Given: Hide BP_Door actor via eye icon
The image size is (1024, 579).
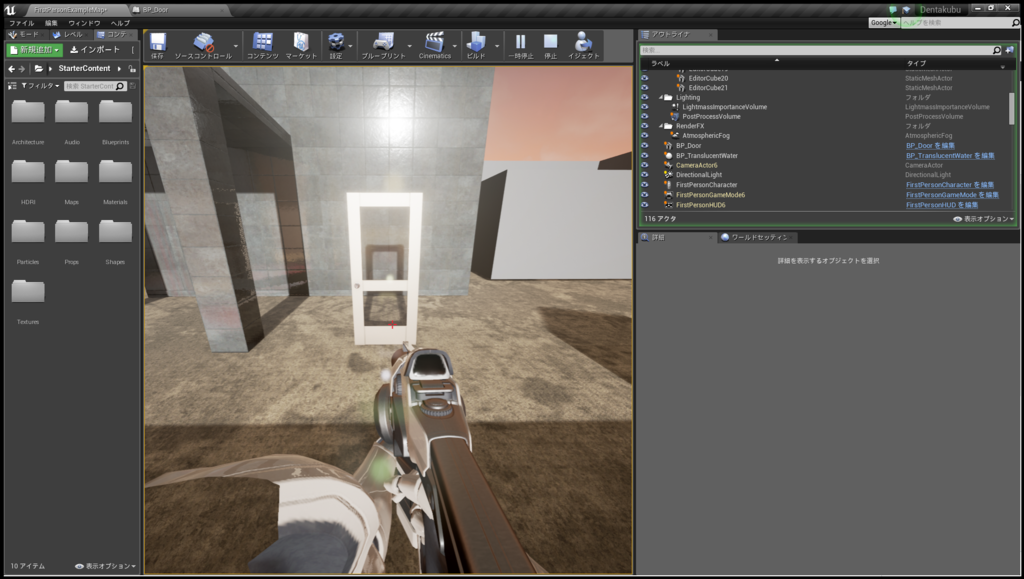Looking at the screenshot, I should coord(645,146).
